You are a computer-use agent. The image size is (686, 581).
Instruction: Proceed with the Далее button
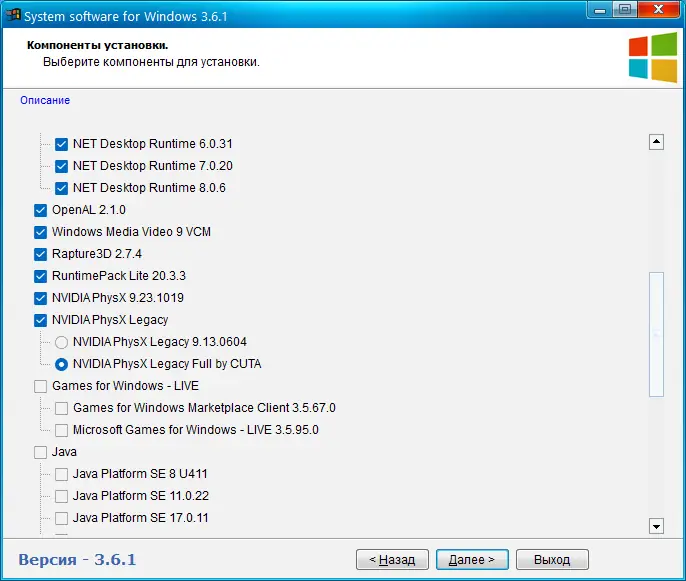pyautogui.click(x=472, y=560)
